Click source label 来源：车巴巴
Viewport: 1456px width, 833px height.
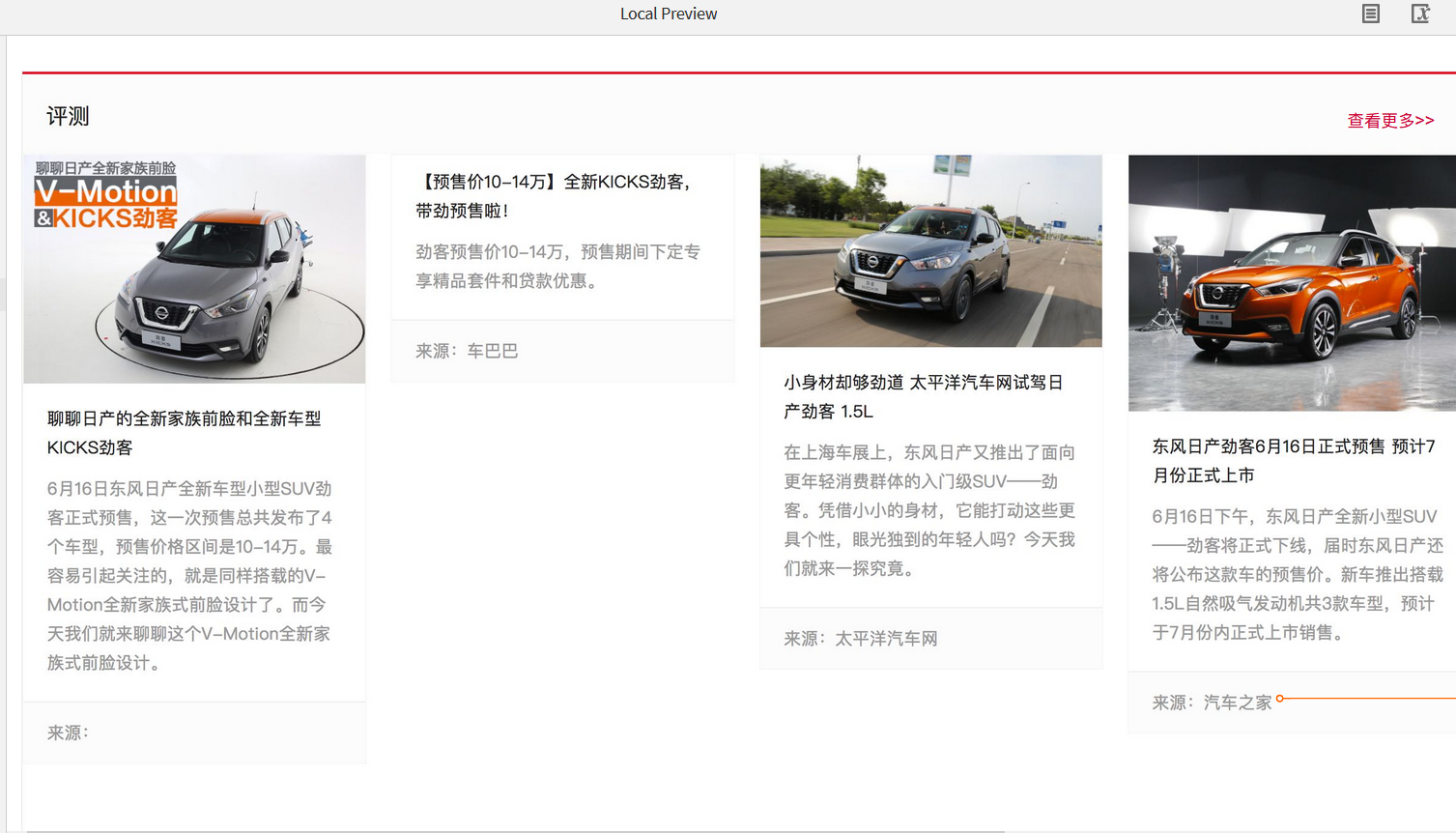[x=467, y=351]
